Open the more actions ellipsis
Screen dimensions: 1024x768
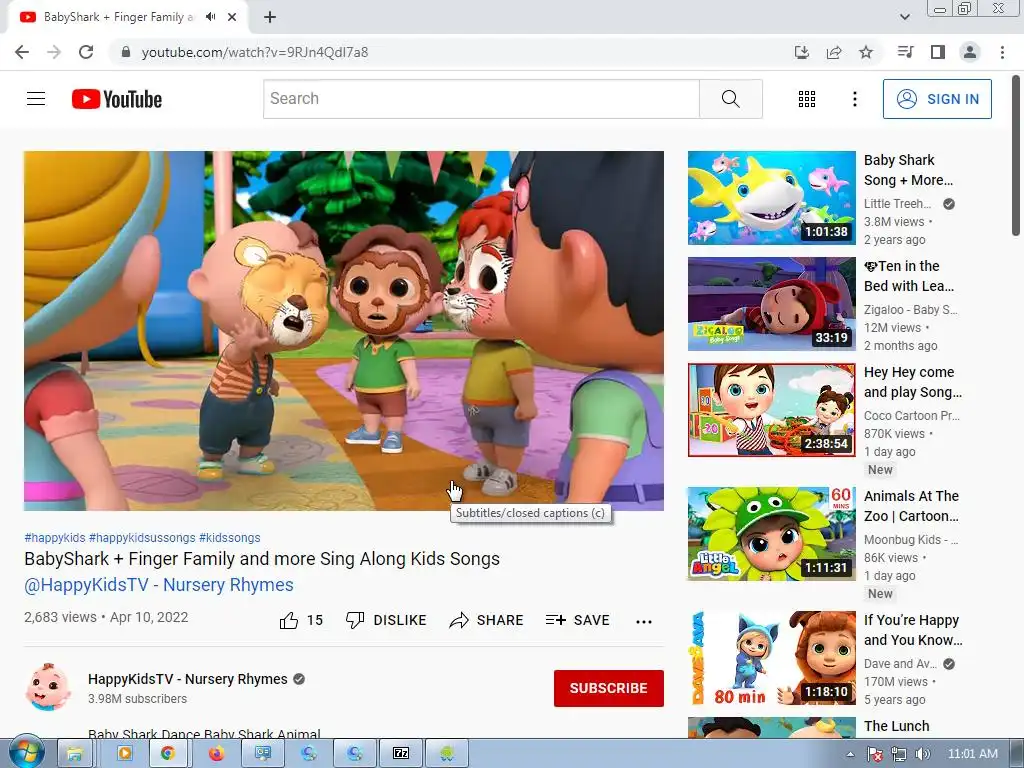click(644, 621)
